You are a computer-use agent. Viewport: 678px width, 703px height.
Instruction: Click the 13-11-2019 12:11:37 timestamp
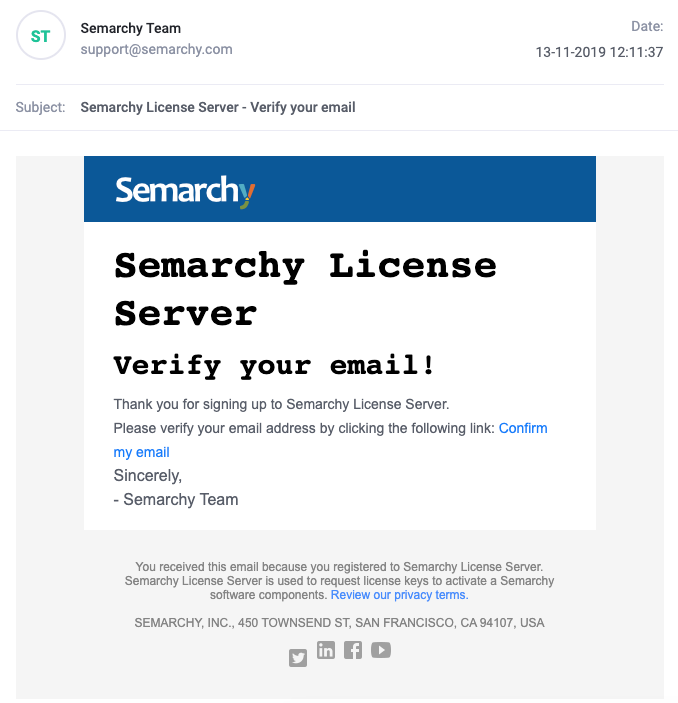point(599,52)
